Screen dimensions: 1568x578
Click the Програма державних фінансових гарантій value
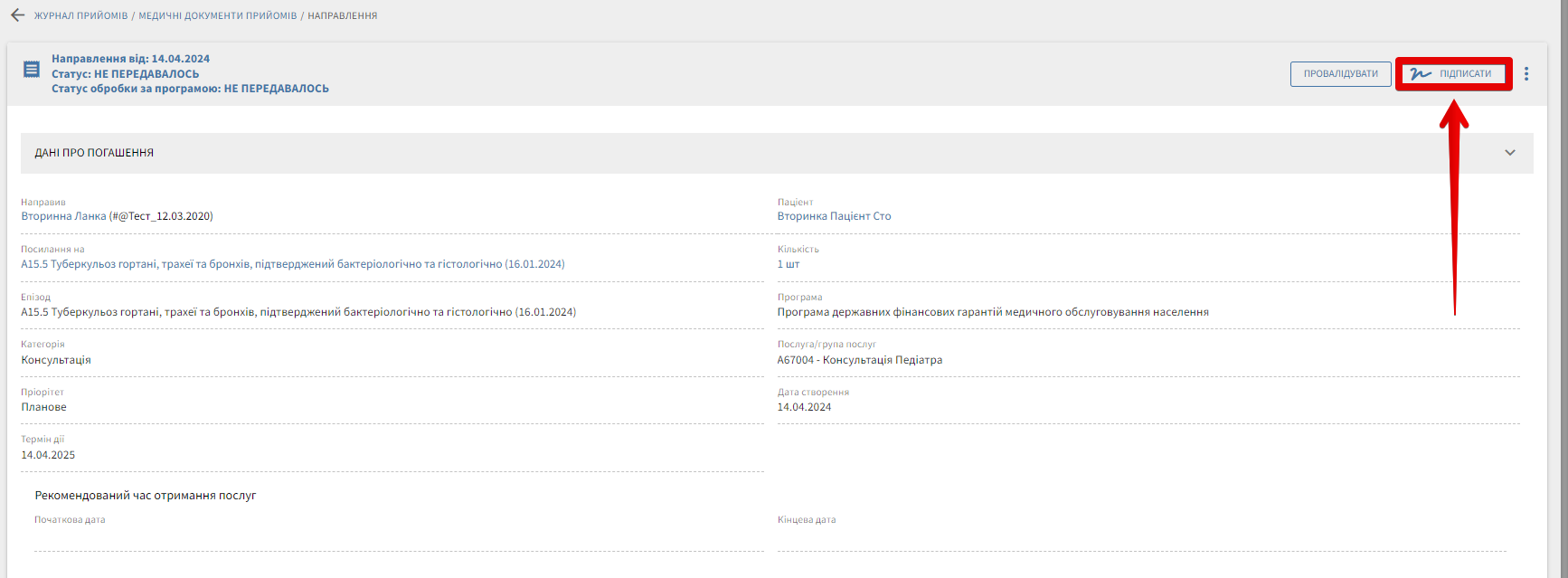(992, 312)
